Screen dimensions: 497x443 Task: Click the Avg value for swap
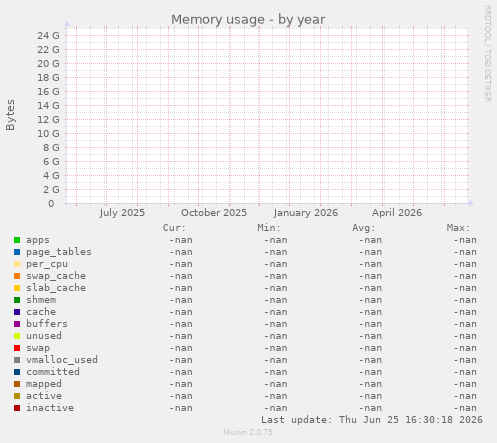click(370, 348)
